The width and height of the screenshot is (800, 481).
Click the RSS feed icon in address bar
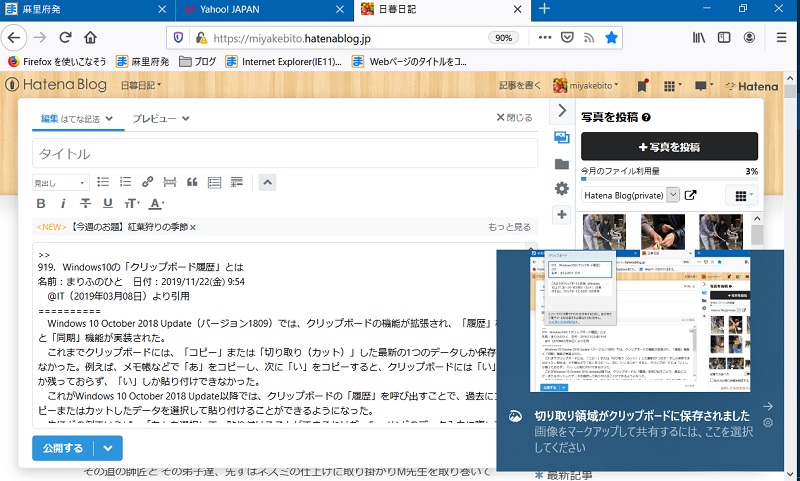point(589,37)
